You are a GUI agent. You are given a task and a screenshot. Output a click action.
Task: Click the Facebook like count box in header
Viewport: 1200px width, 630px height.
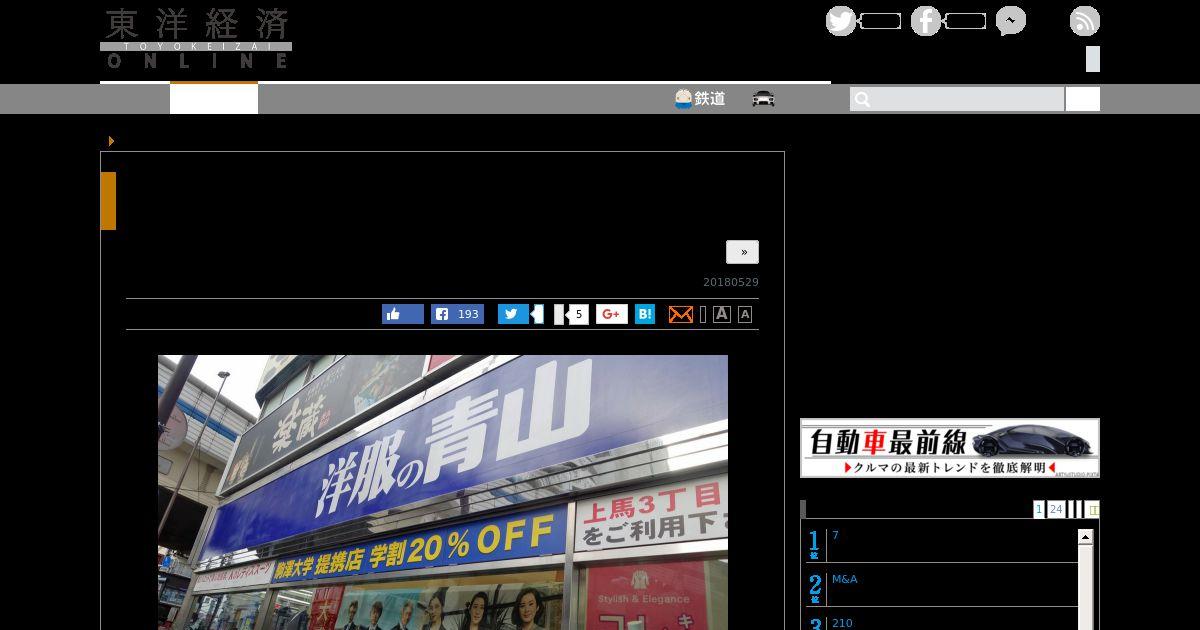click(x=965, y=21)
